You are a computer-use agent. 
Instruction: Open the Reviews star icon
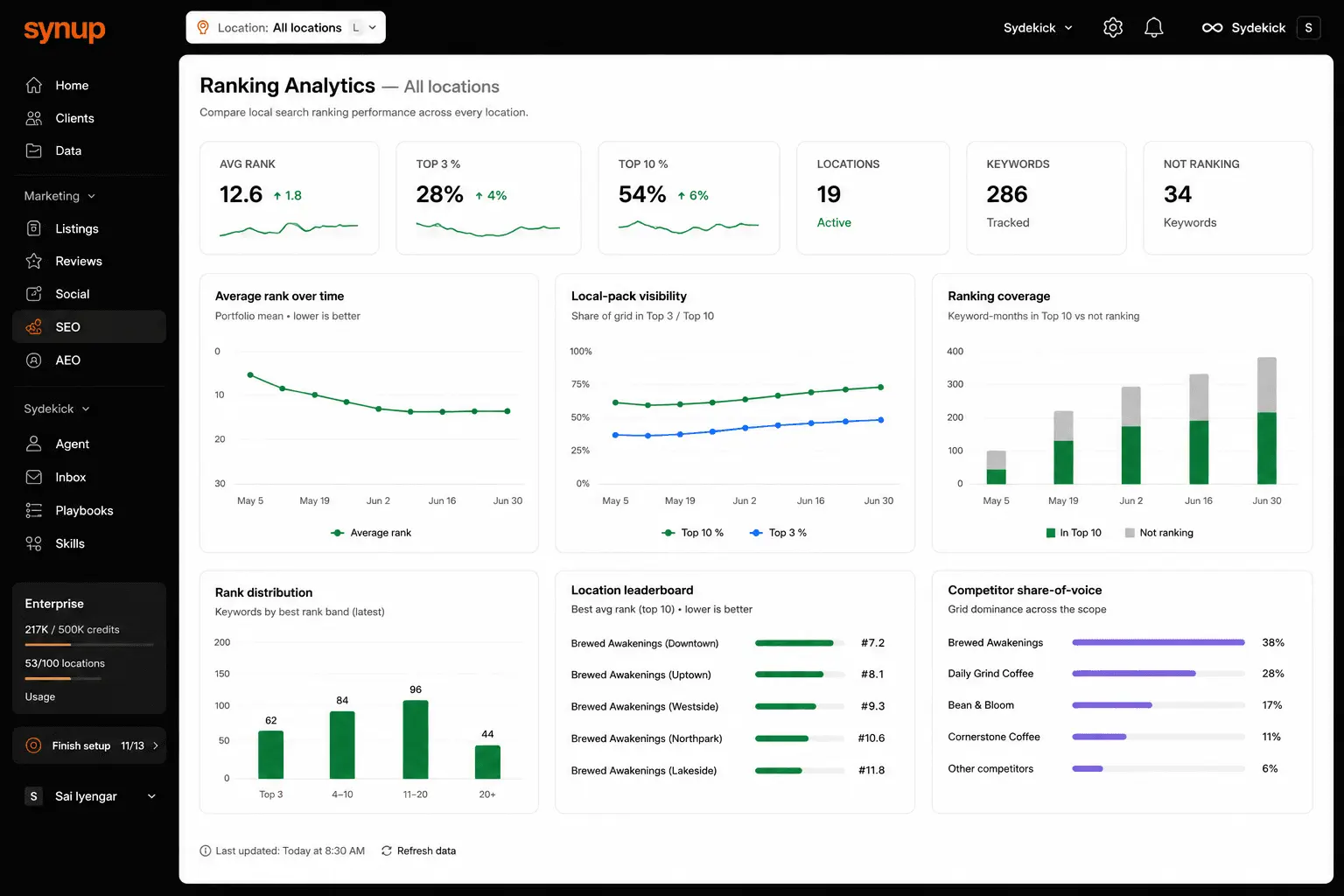(x=34, y=261)
